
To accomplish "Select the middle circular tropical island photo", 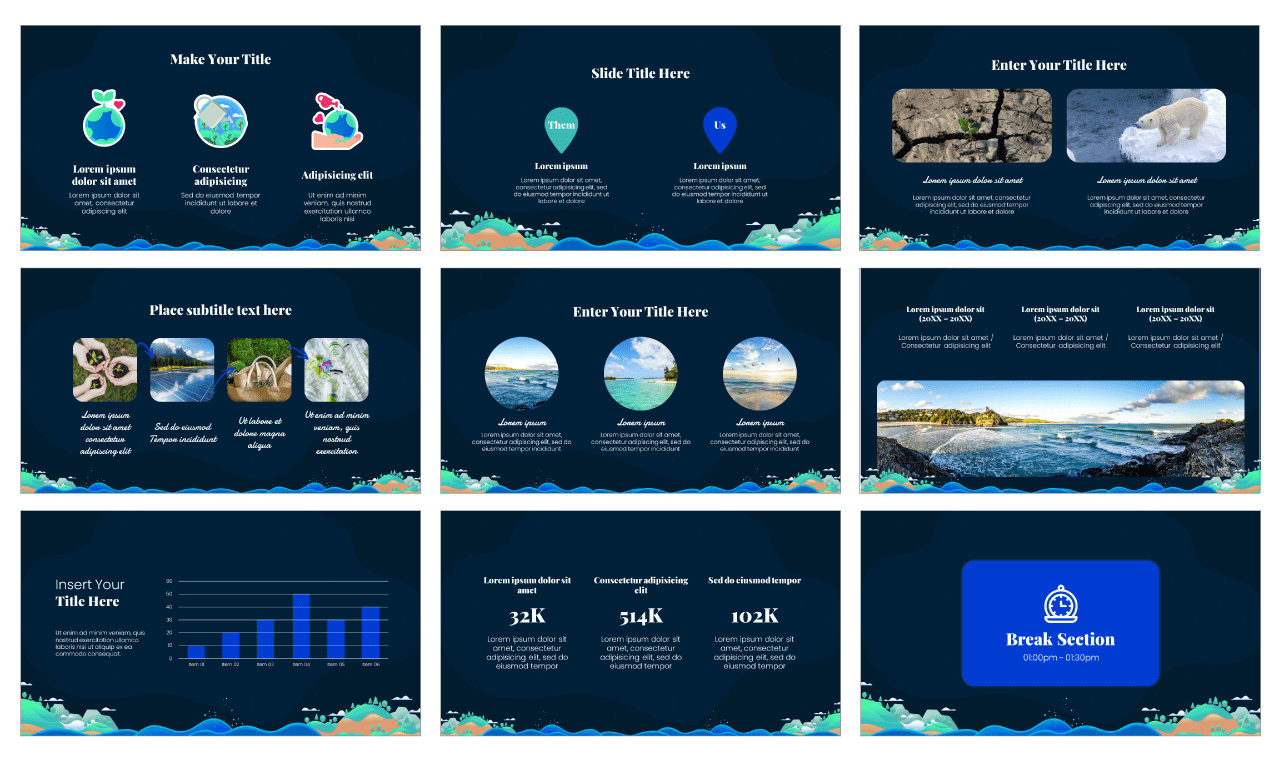I will pos(641,374).
